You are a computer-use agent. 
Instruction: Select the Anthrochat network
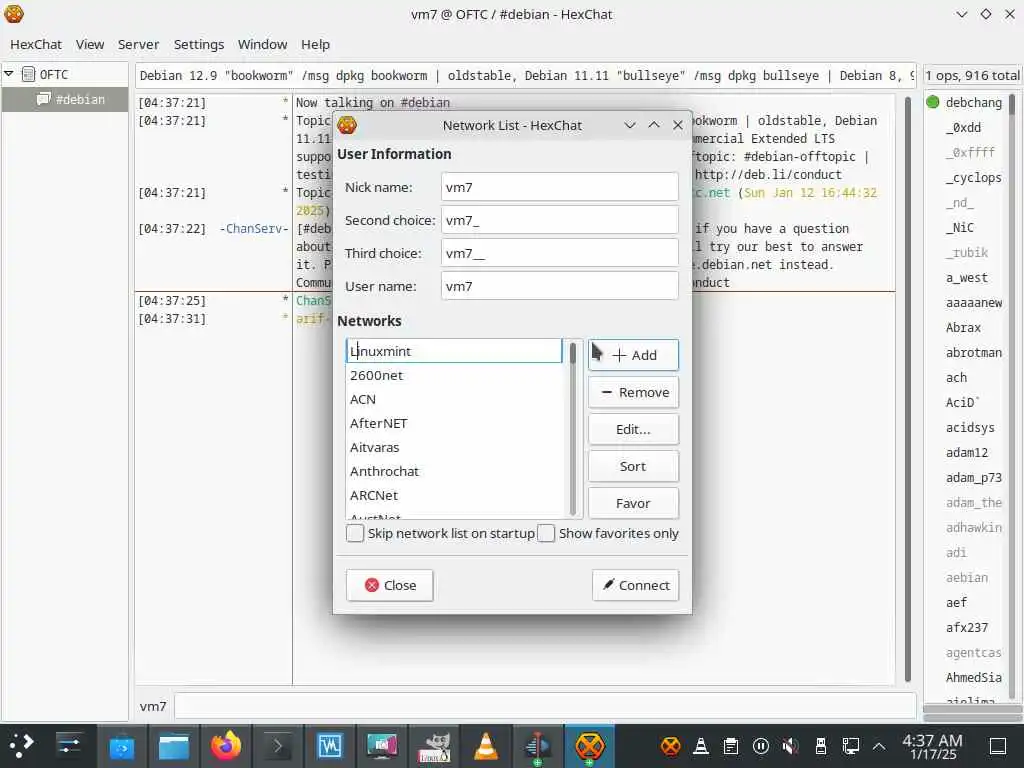454,472
